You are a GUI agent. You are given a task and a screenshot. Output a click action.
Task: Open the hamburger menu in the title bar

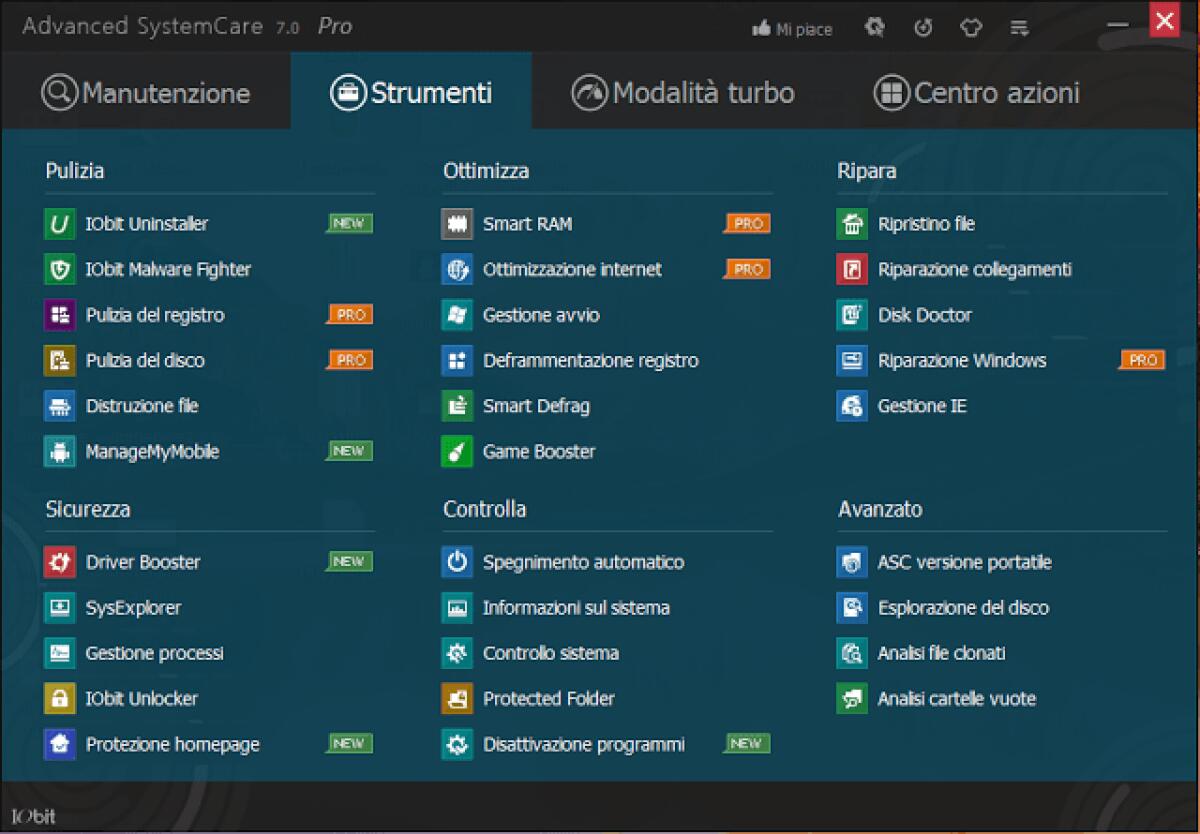1019,27
